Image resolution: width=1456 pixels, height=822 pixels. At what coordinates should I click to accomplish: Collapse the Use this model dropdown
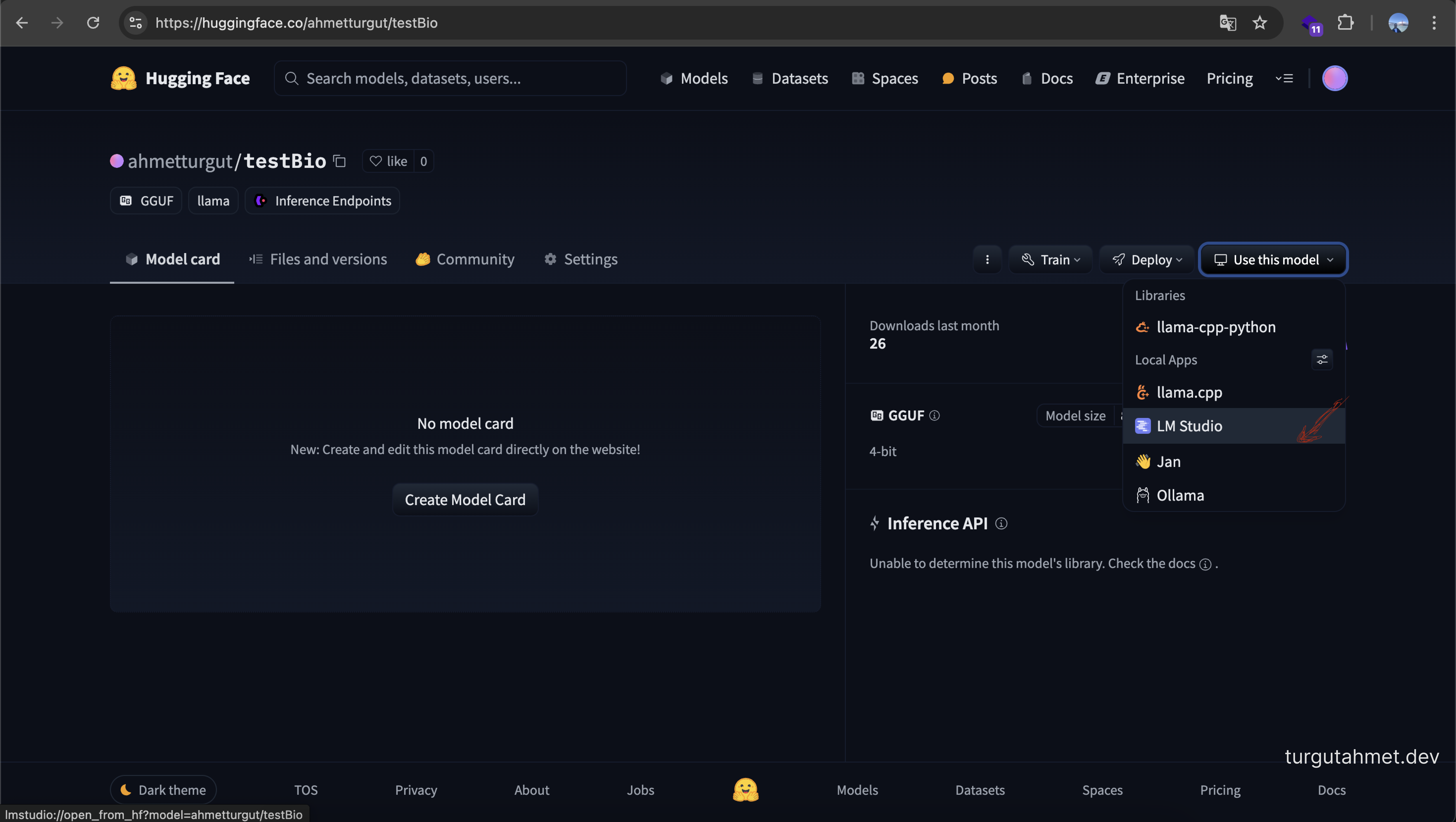coord(1274,259)
